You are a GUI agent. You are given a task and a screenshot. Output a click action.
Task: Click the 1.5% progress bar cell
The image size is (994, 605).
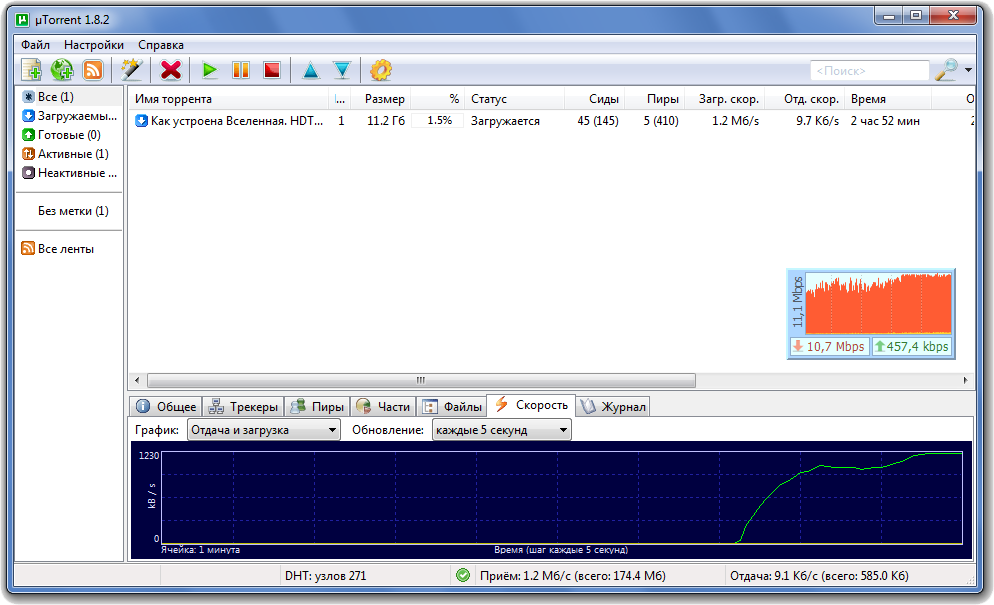point(437,120)
